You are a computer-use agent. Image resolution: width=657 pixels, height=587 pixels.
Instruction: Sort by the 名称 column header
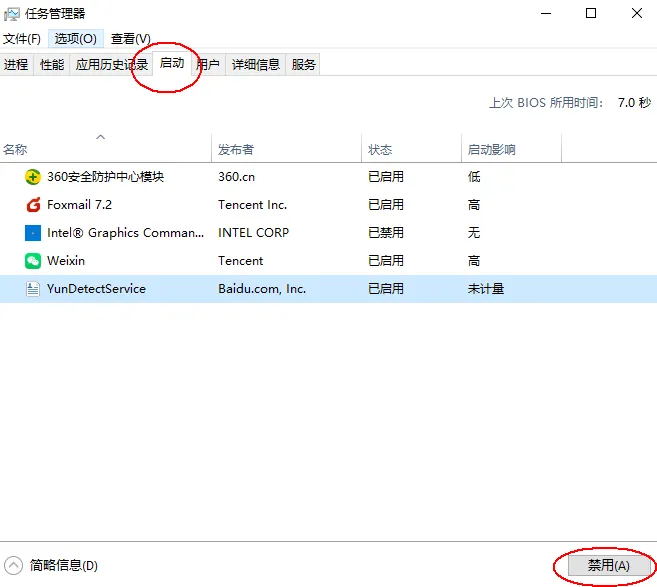106,148
